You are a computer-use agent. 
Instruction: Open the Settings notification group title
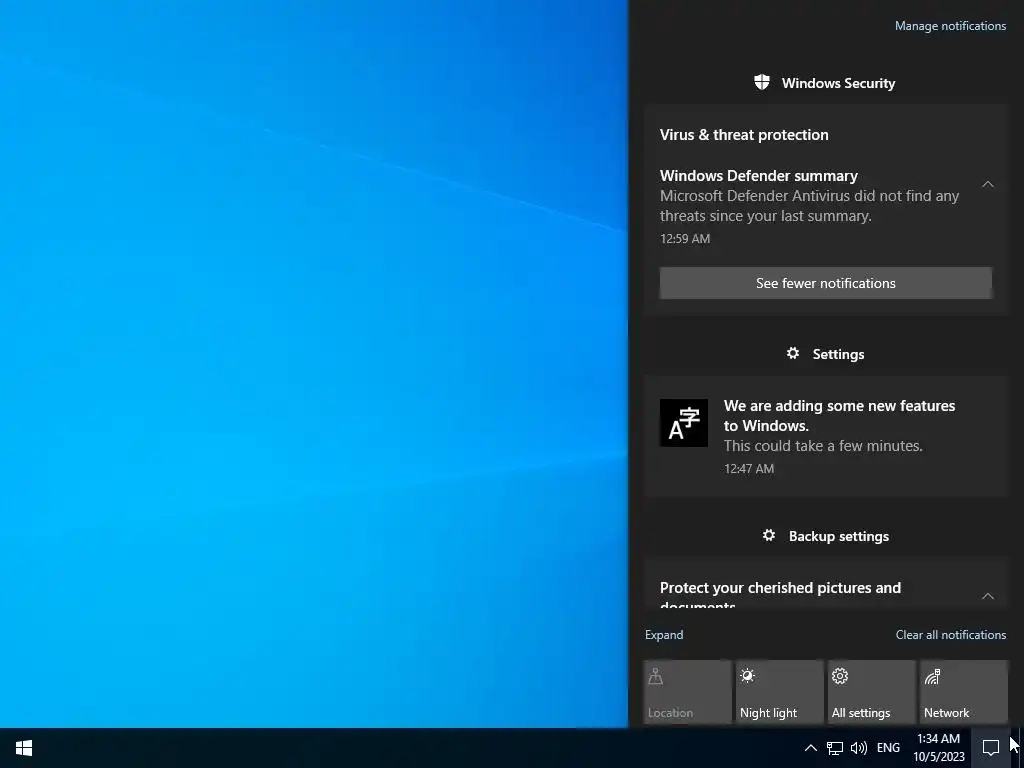[x=838, y=354]
